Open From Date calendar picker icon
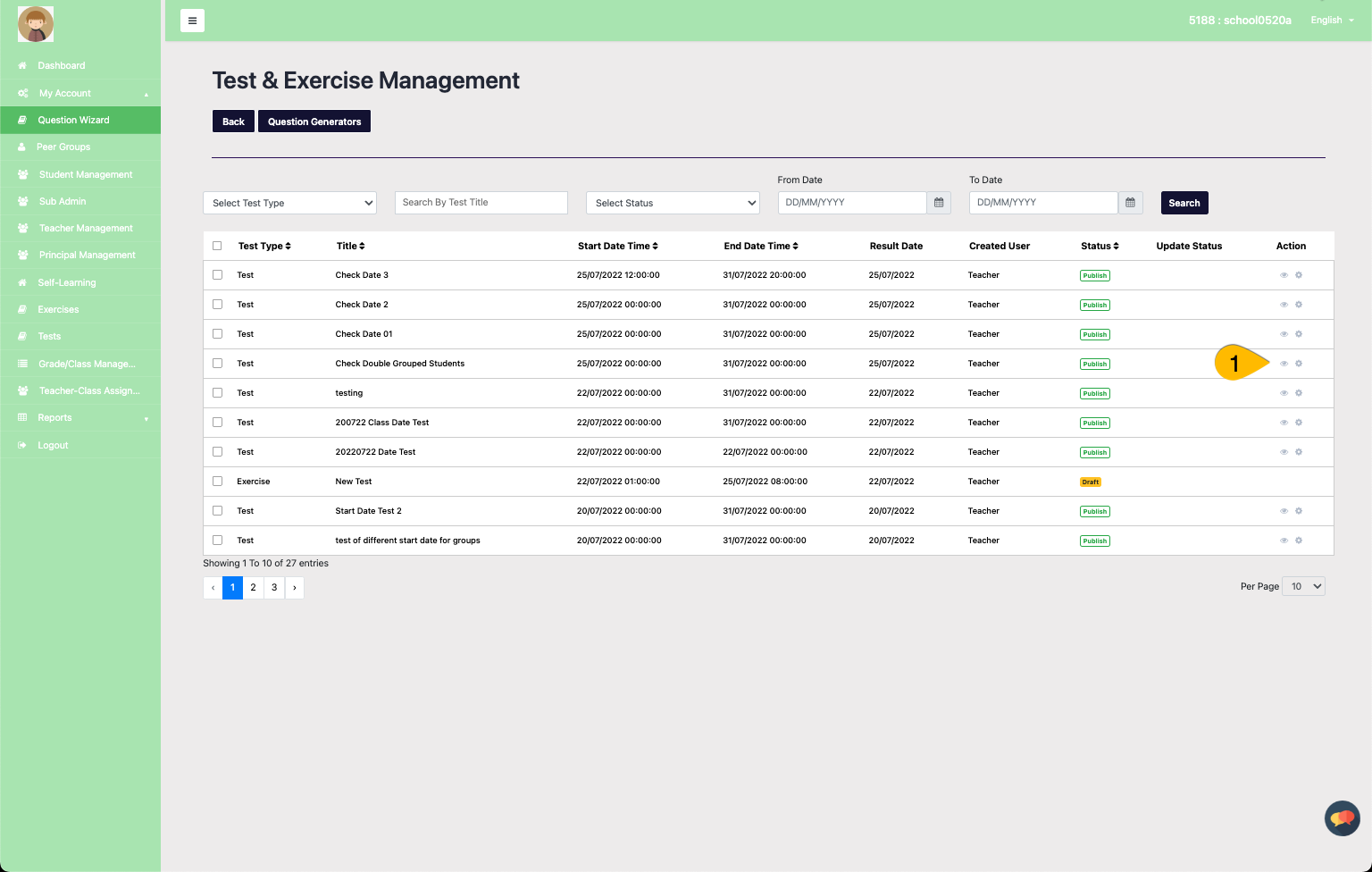The width and height of the screenshot is (1372, 872). [x=939, y=203]
